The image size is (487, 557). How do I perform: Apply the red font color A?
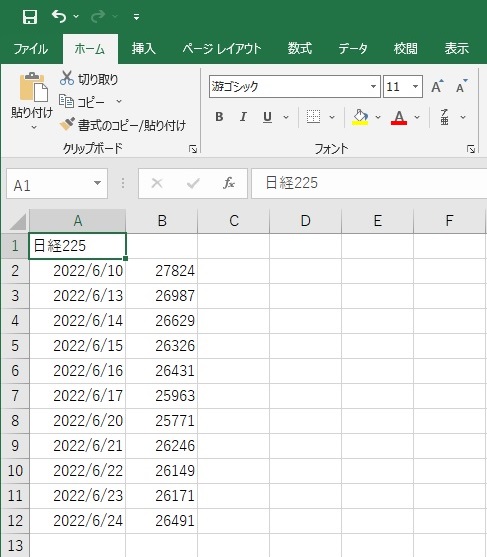399,117
